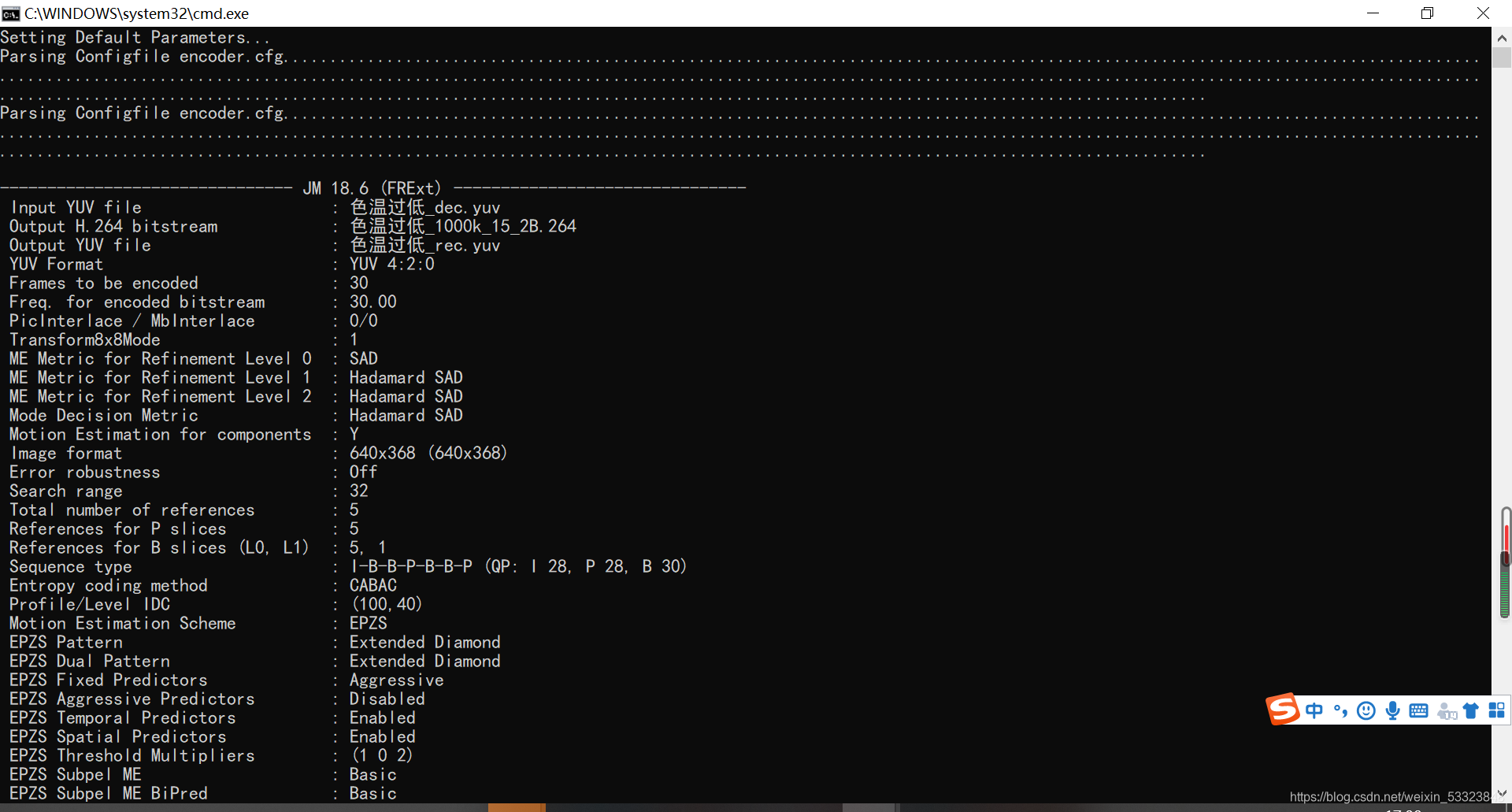
Task: Click the vertical scrollbar thumb
Action: click(x=1502, y=57)
